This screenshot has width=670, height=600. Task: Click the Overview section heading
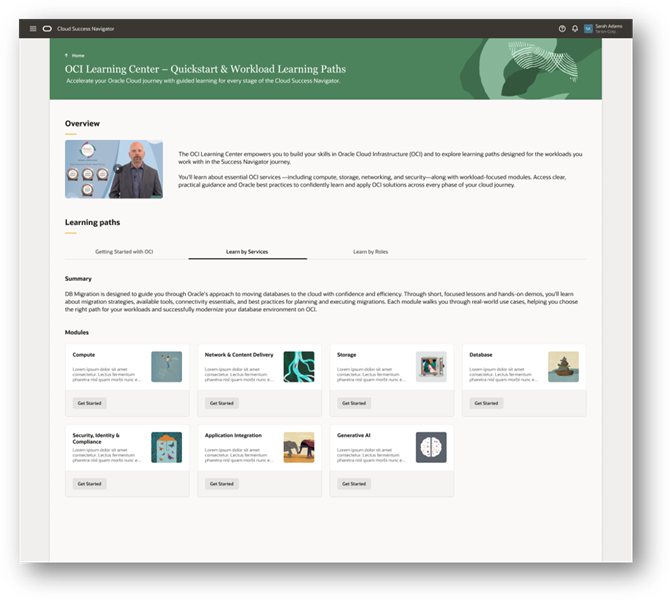click(82, 124)
